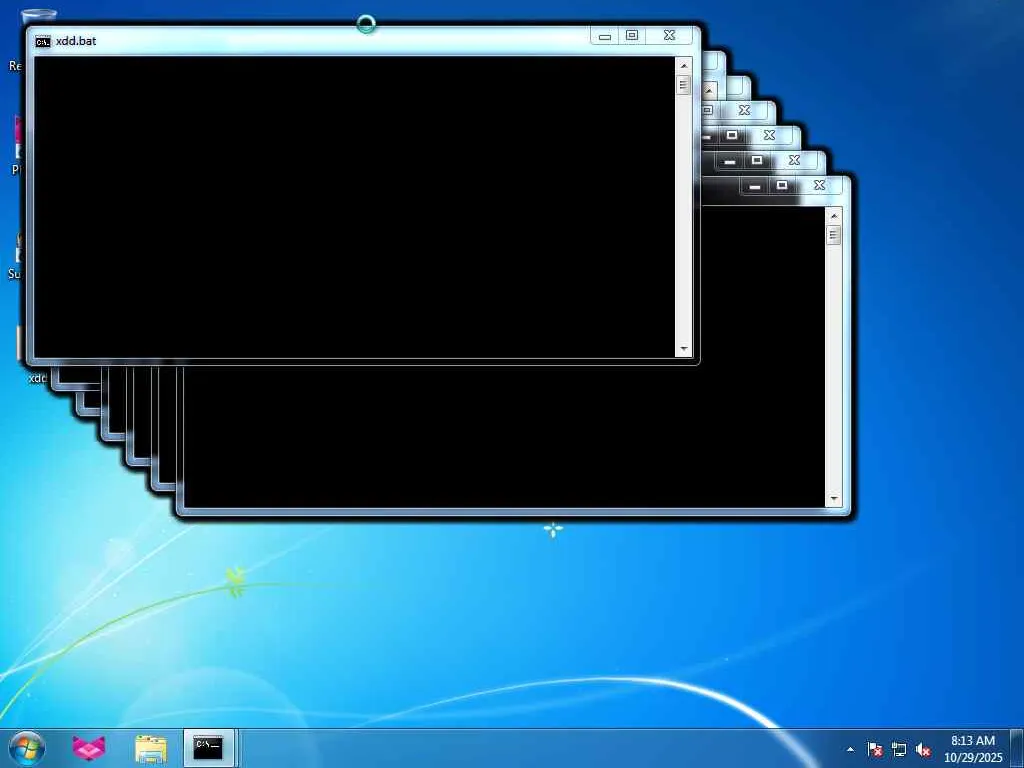Open the network status tray icon
1024x768 pixels.
pos(899,750)
